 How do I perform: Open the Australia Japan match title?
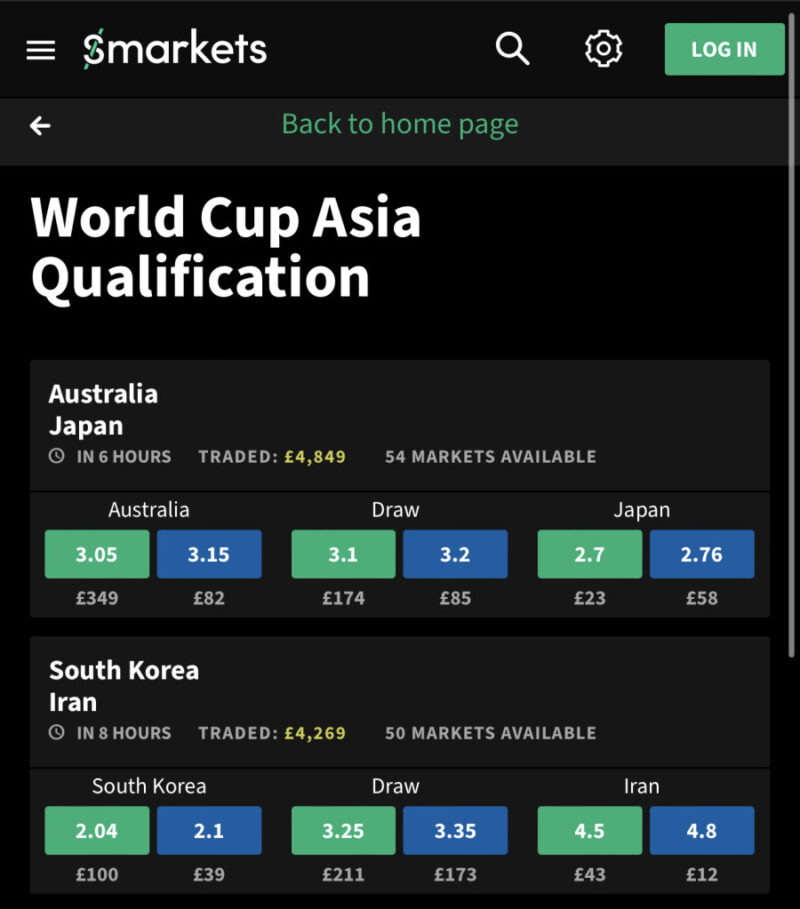click(x=103, y=409)
